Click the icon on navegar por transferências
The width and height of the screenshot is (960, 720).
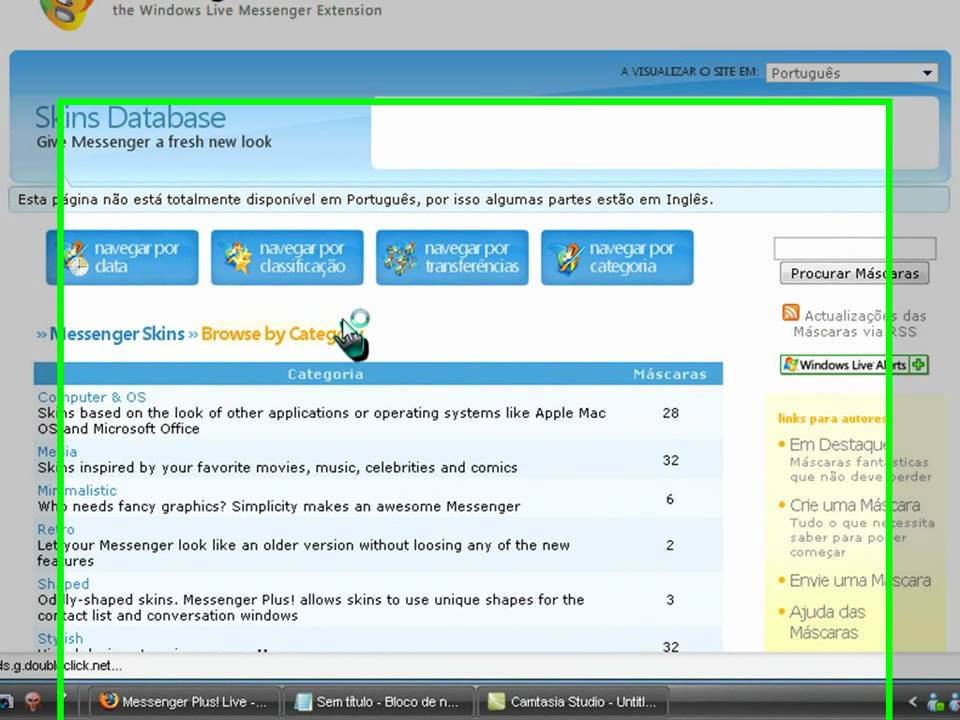click(400, 258)
